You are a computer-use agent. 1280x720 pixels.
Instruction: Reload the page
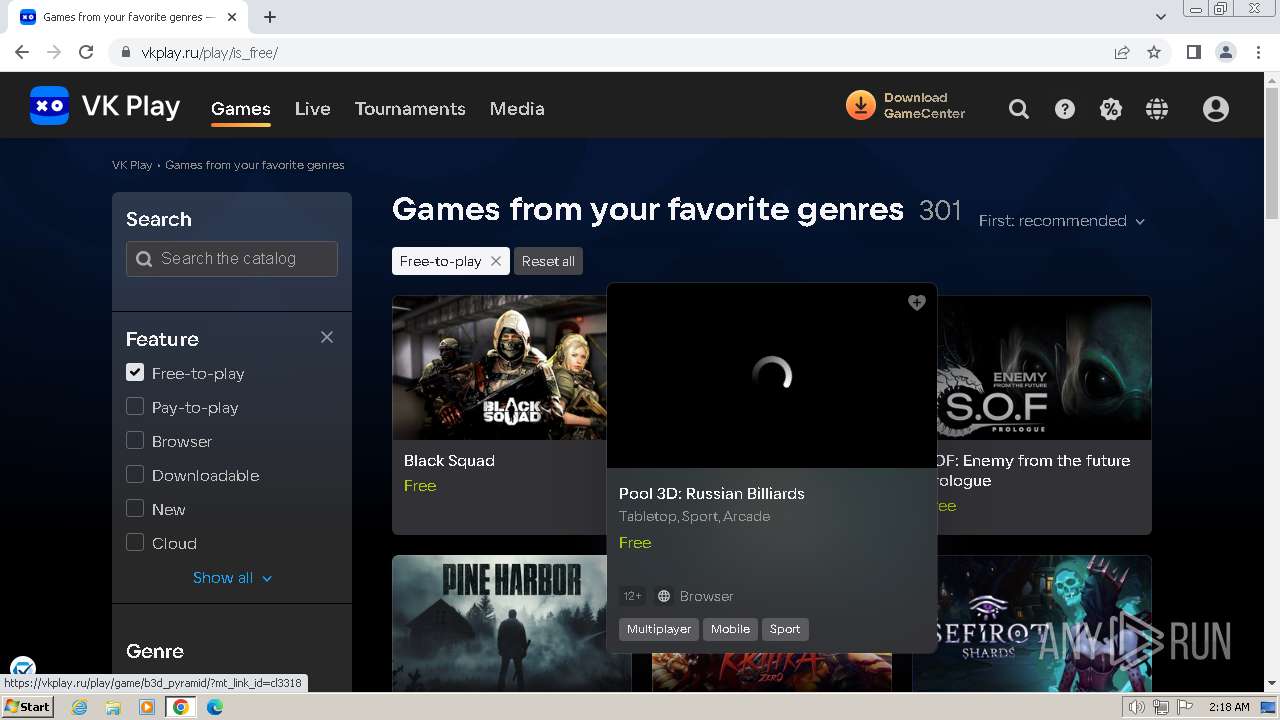tap(86, 52)
